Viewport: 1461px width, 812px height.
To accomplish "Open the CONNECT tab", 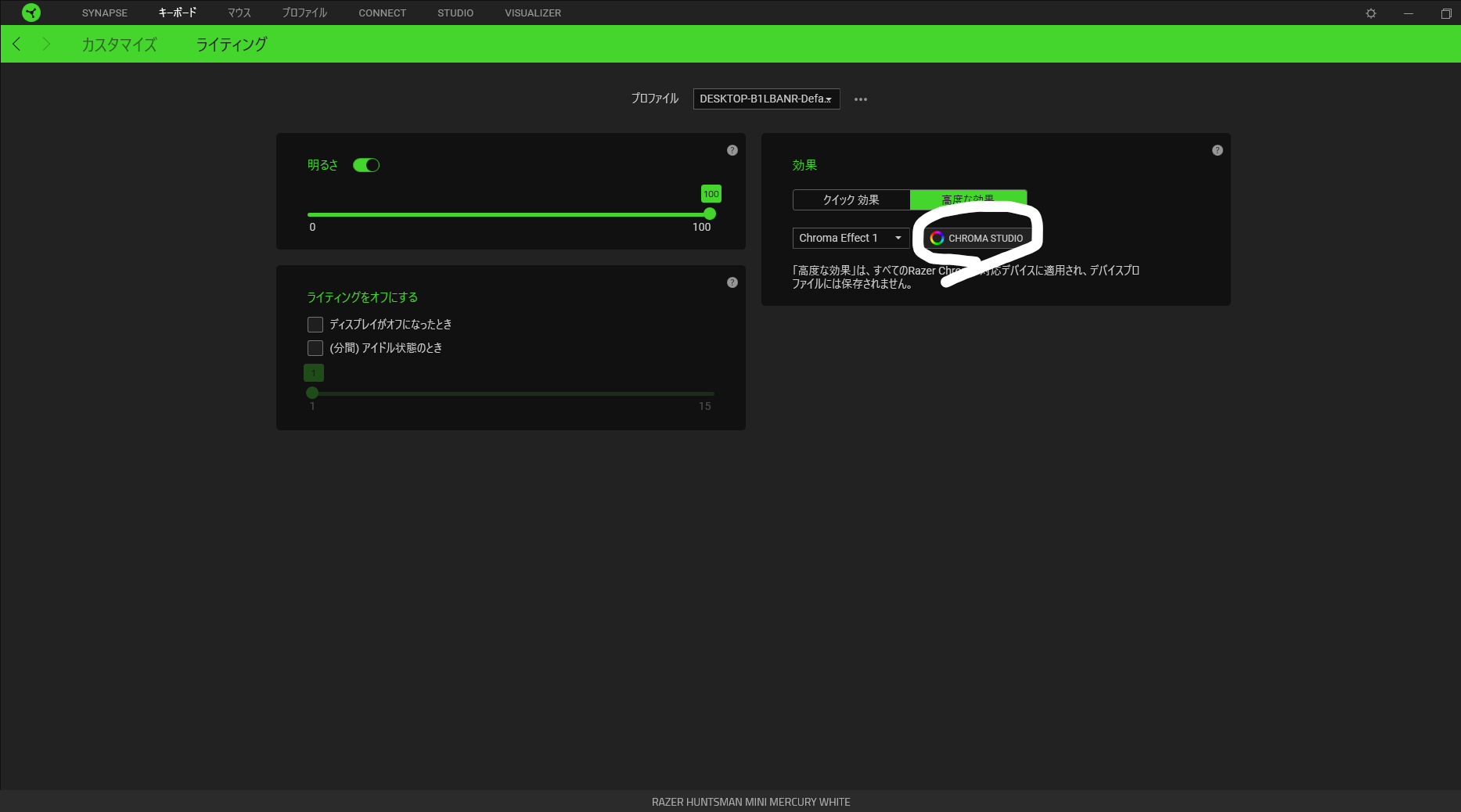I will pos(382,13).
